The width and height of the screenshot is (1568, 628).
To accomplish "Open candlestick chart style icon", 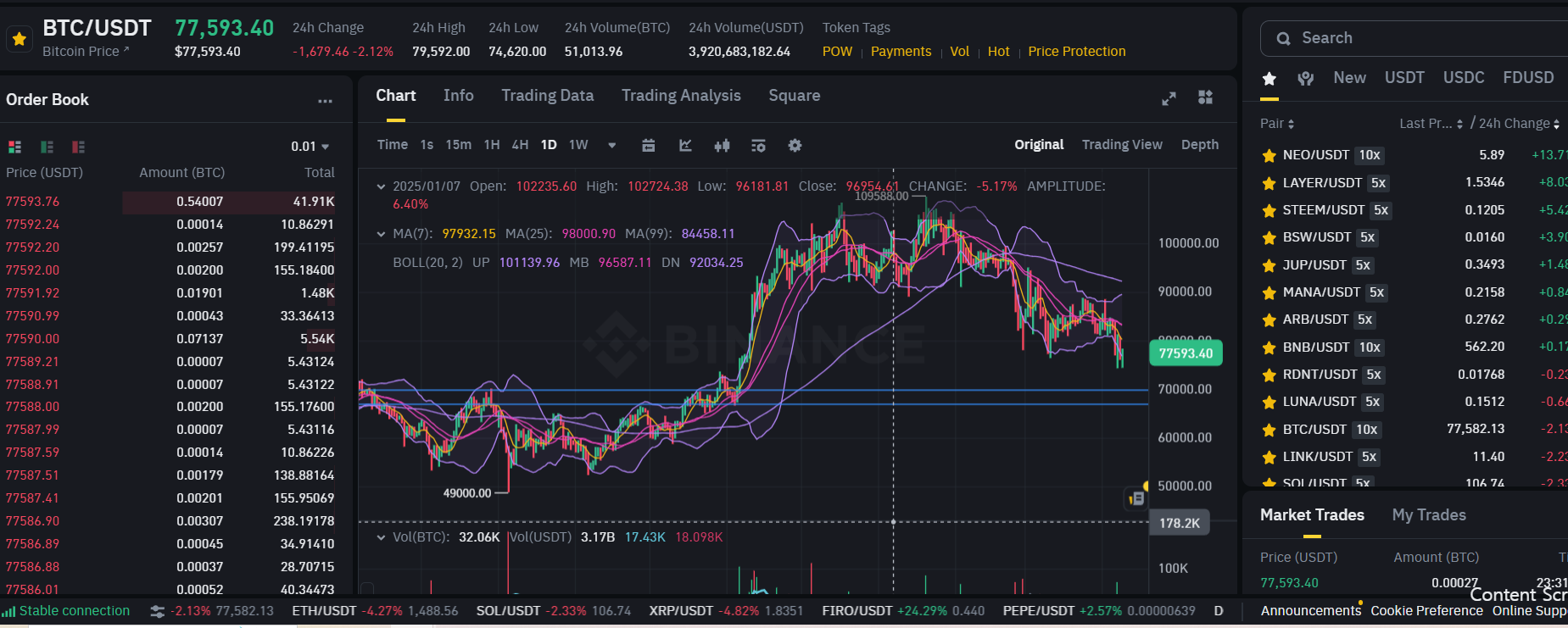I will coord(722,146).
